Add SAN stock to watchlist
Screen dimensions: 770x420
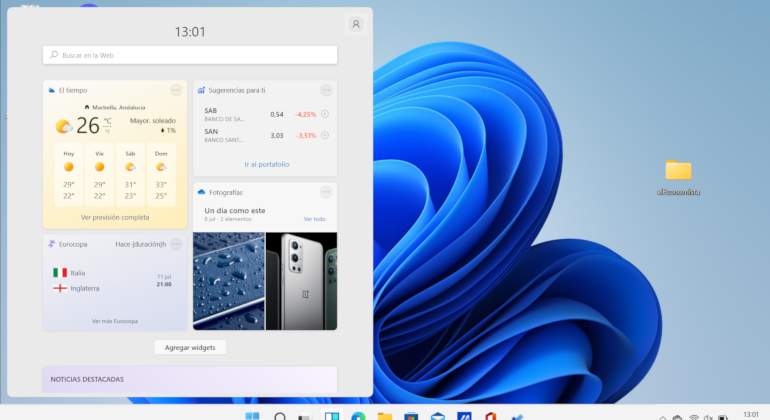point(325,135)
